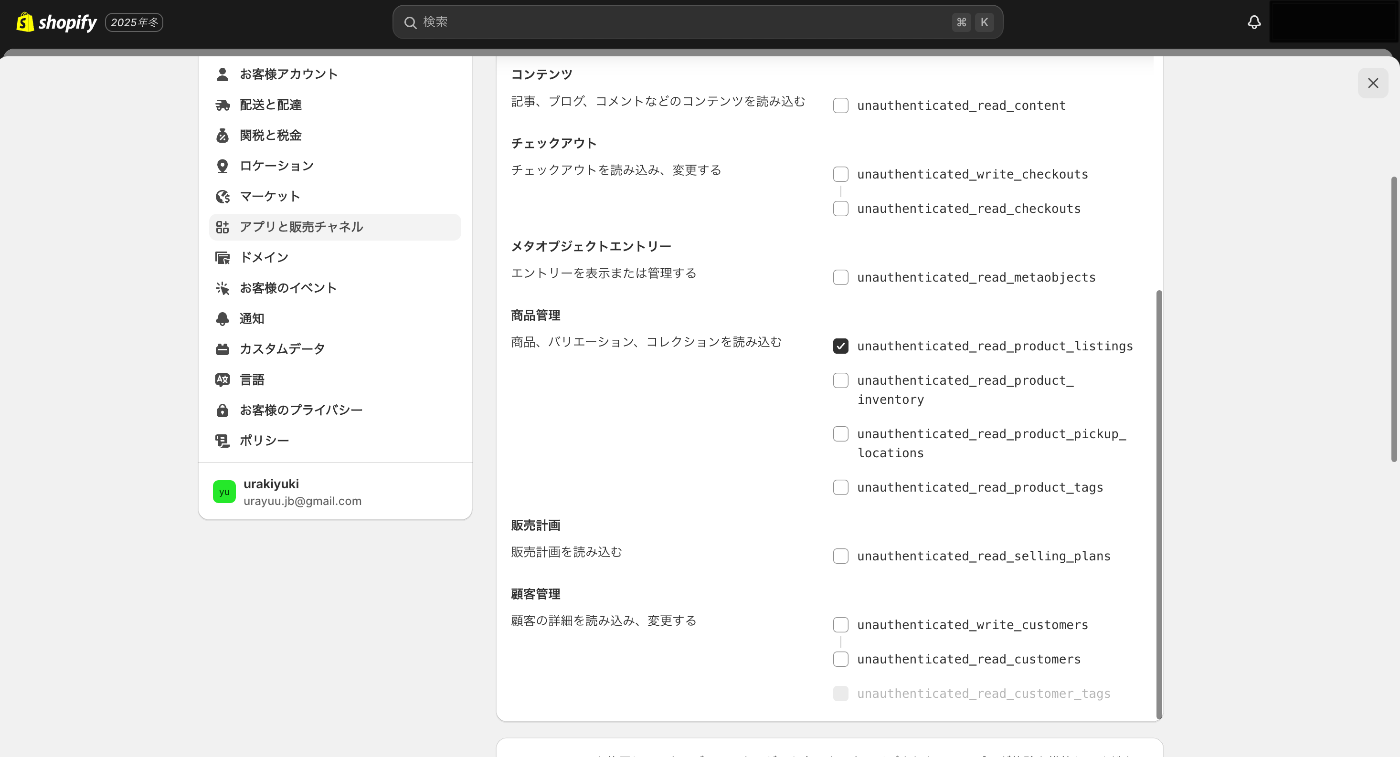The height and width of the screenshot is (757, 1400).
Task: Click the notifications bell icon in sidebar
Action: click(222, 319)
